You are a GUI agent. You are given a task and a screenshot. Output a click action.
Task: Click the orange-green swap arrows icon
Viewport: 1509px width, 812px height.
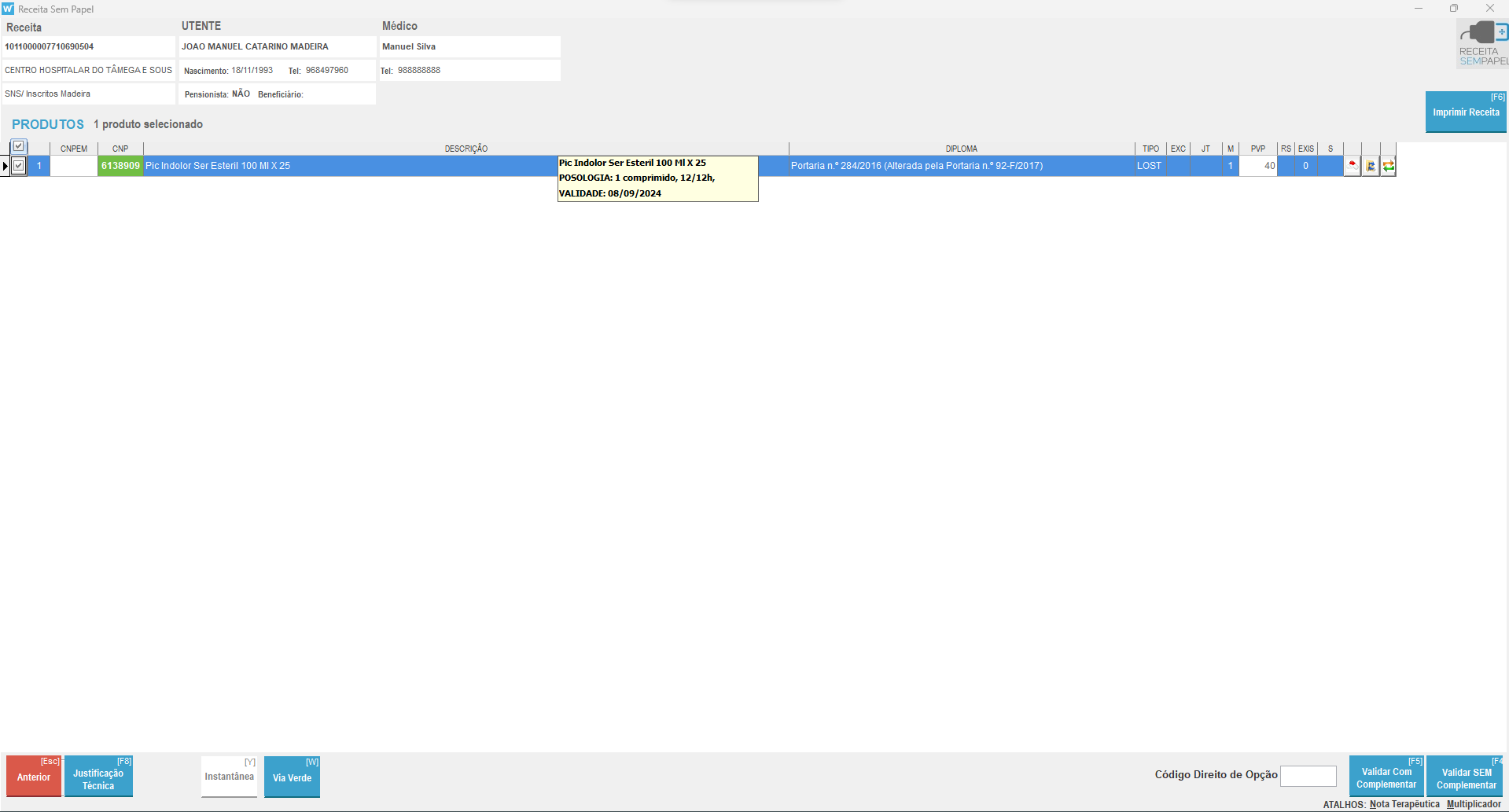[x=1389, y=166]
